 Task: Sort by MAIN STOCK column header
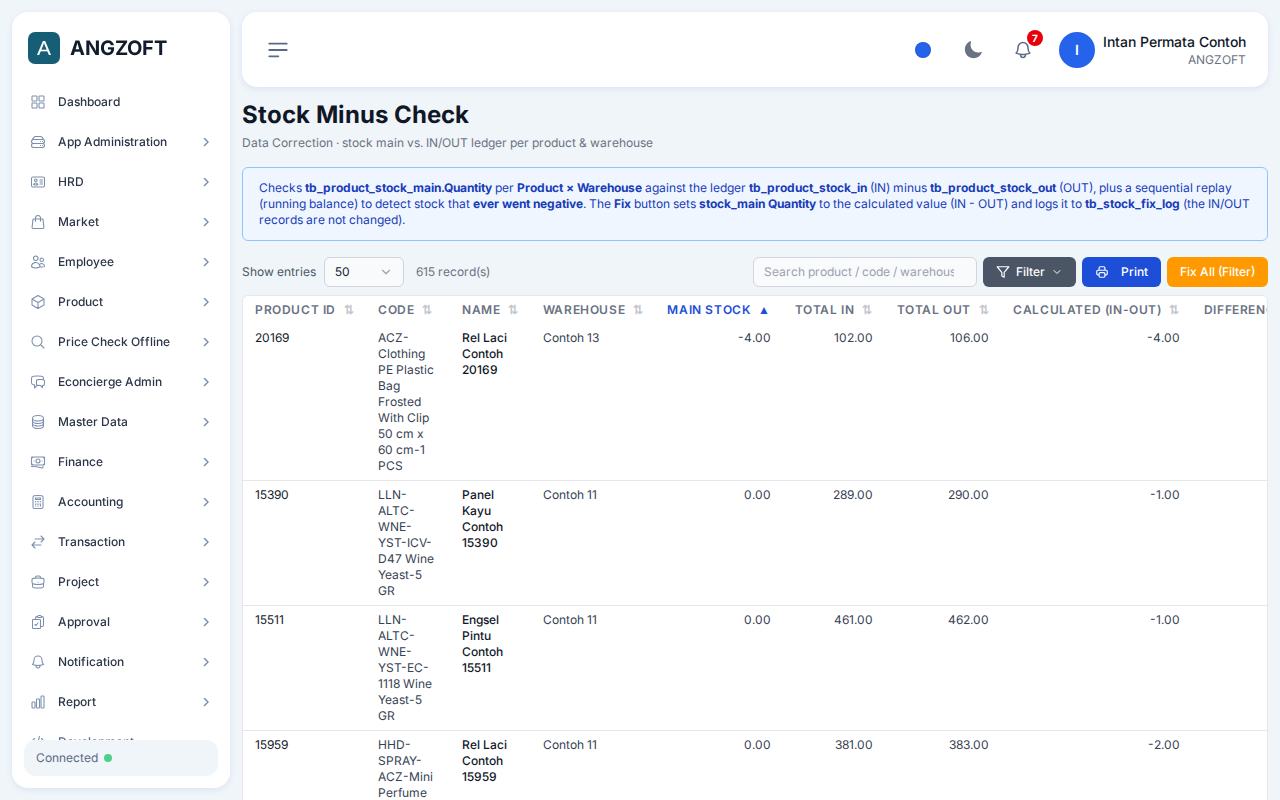point(718,310)
